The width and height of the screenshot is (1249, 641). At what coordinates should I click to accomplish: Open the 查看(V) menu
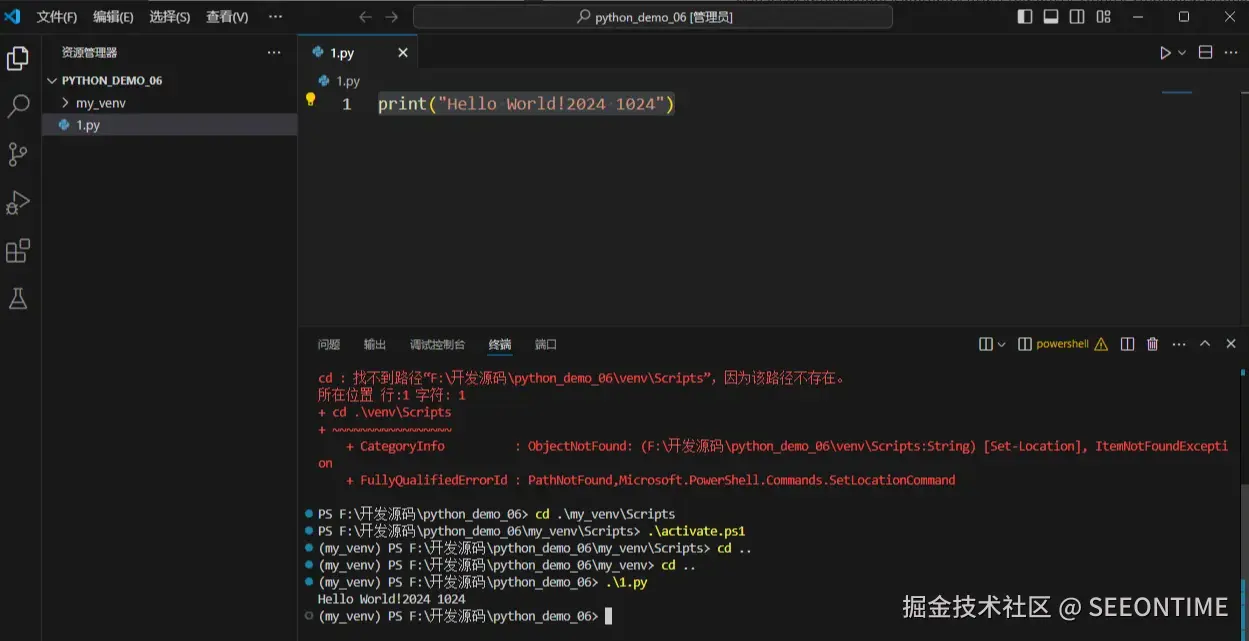(227, 17)
